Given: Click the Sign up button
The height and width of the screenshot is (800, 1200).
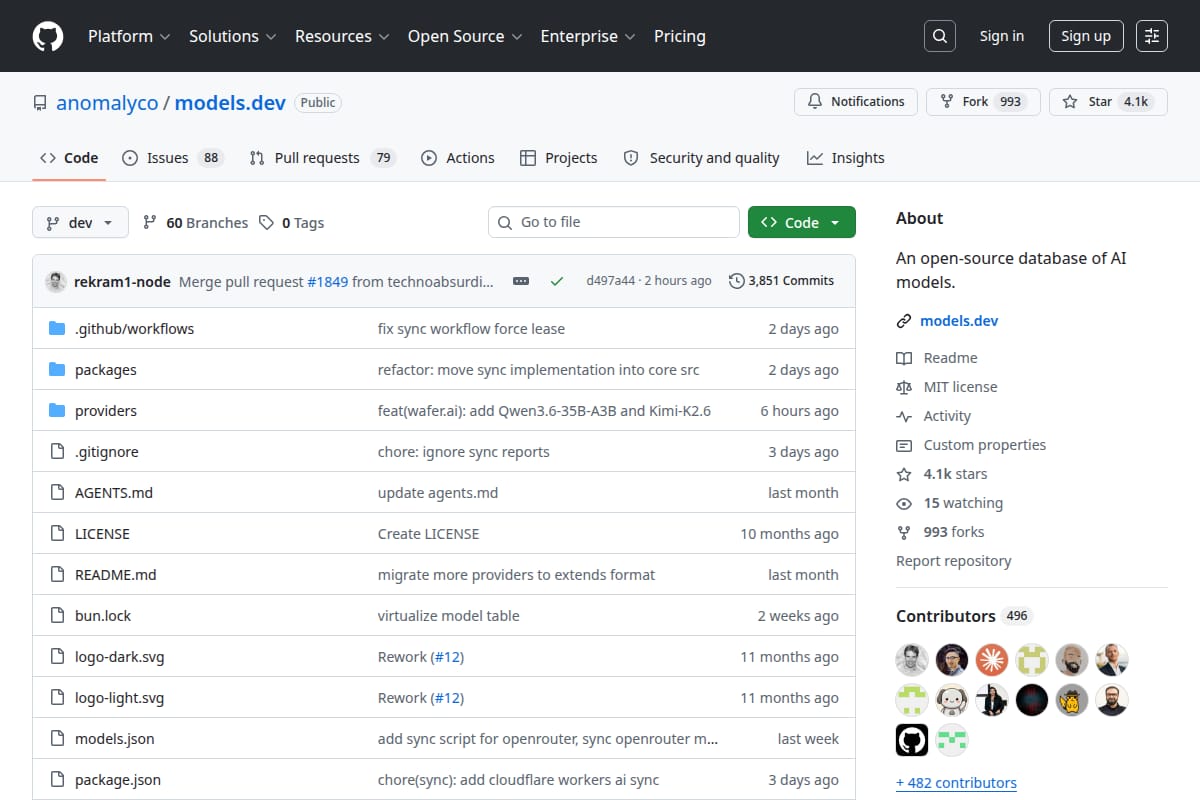Looking at the screenshot, I should [x=1086, y=36].
